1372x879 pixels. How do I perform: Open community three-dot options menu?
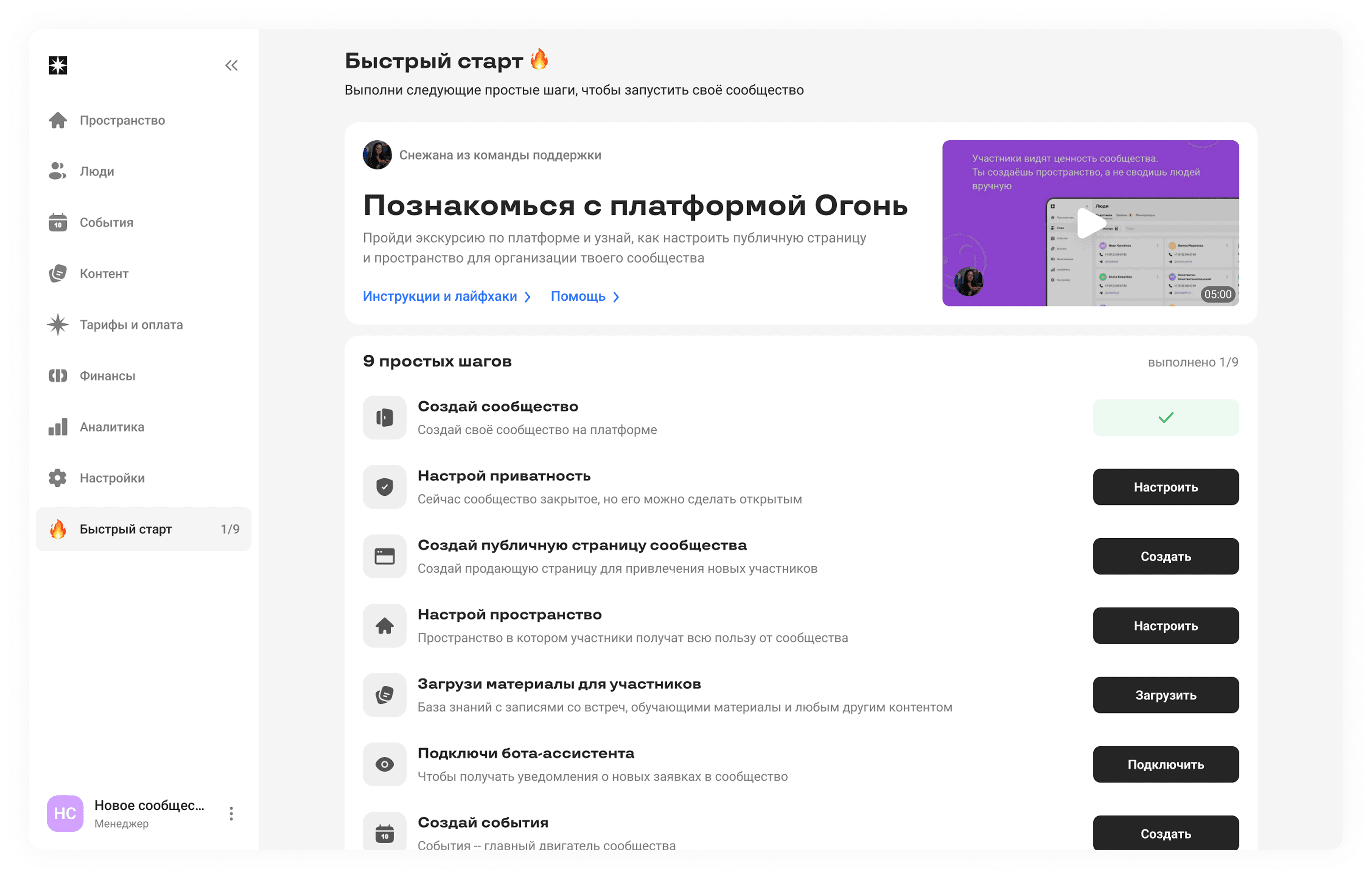click(231, 813)
